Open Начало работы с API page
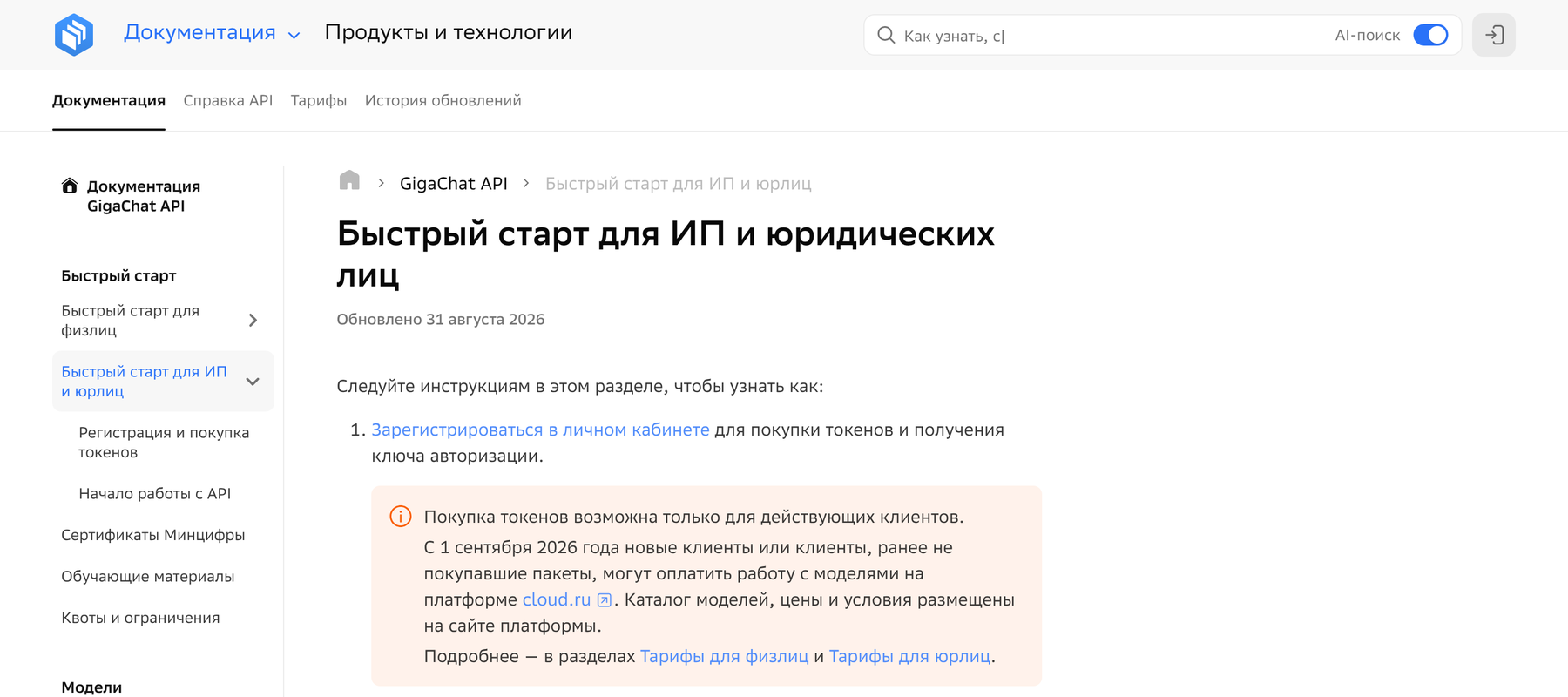Viewport: 1568px width, 697px height. click(155, 493)
